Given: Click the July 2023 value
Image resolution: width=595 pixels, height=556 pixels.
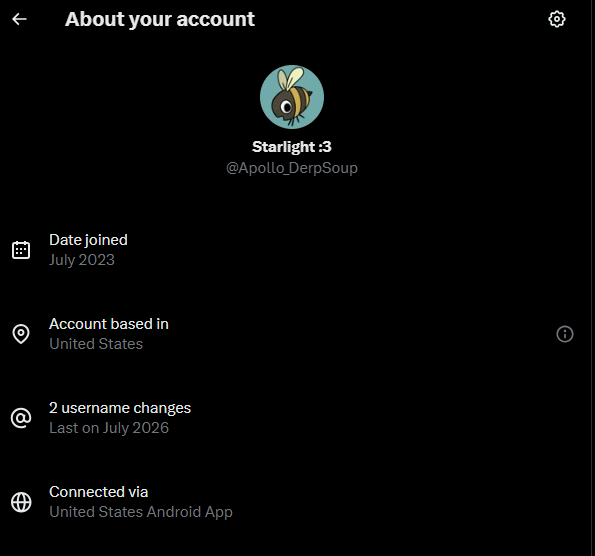Looking at the screenshot, I should click(x=82, y=260).
